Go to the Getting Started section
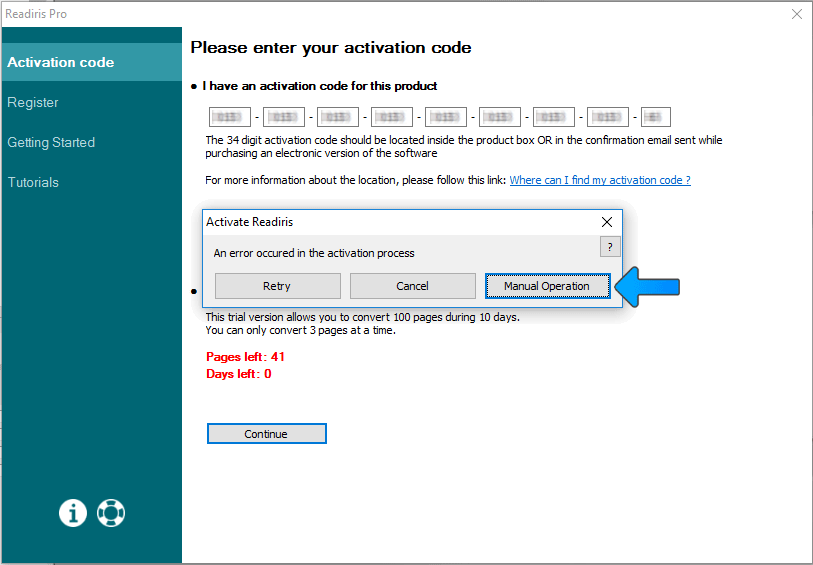This screenshot has height=565, width=813. tap(51, 142)
